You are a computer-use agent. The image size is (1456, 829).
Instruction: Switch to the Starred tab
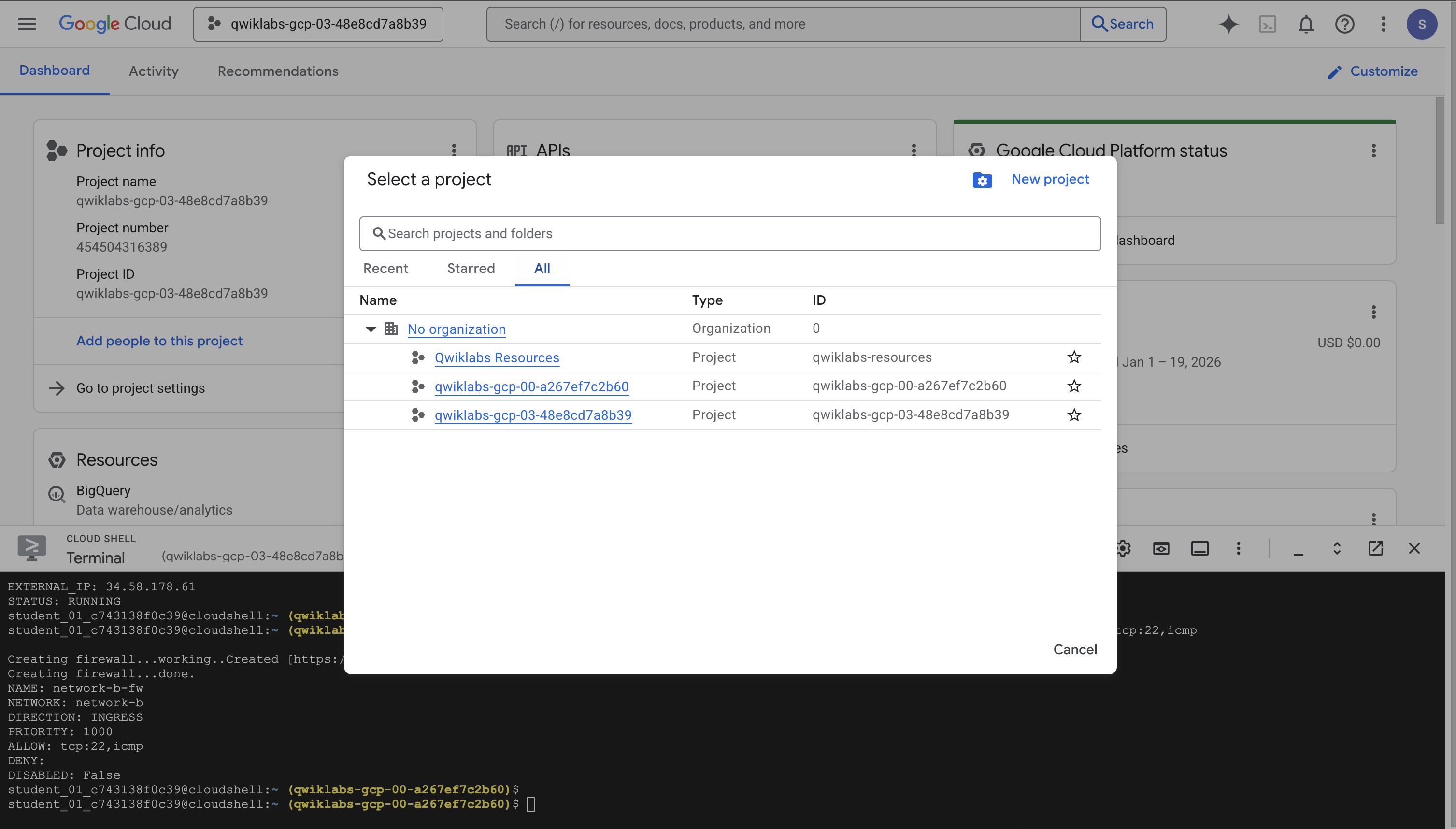(471, 268)
